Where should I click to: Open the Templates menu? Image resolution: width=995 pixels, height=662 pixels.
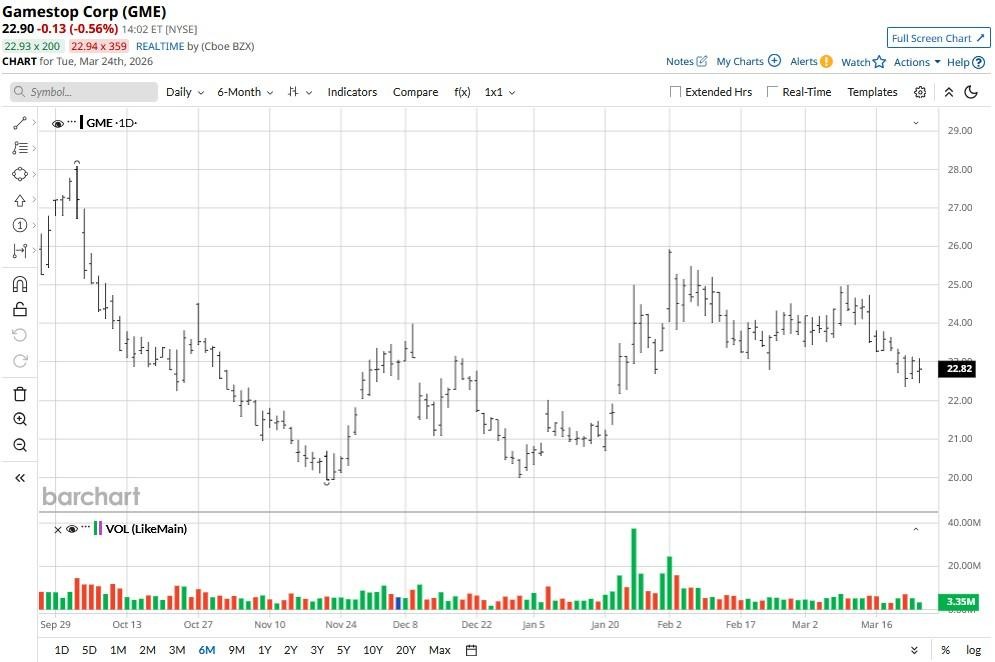point(873,92)
